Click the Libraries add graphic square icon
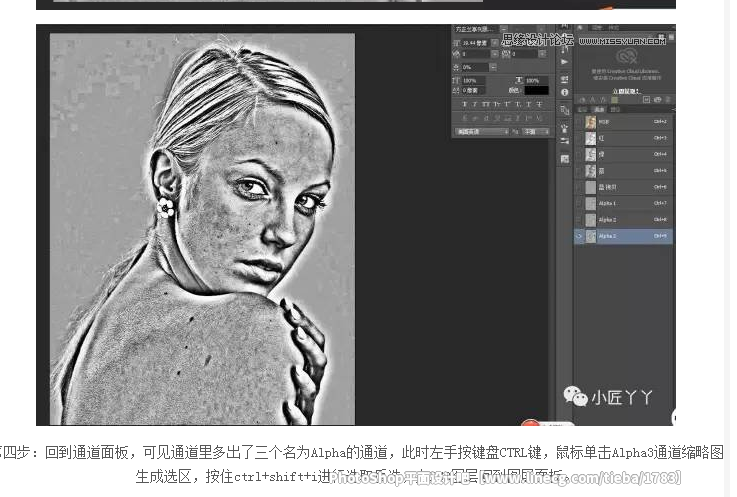Screen dimensions: 737x497 coord(646,100)
